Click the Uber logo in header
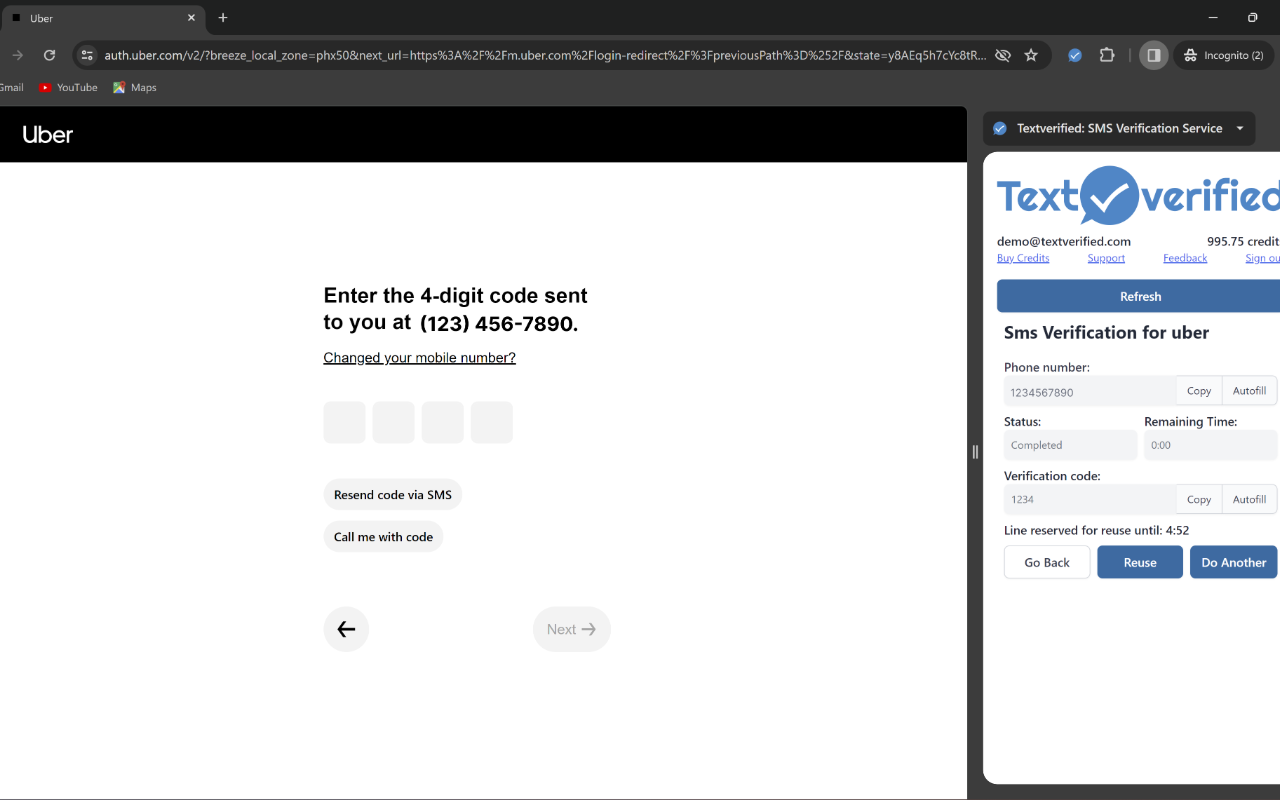 48,134
